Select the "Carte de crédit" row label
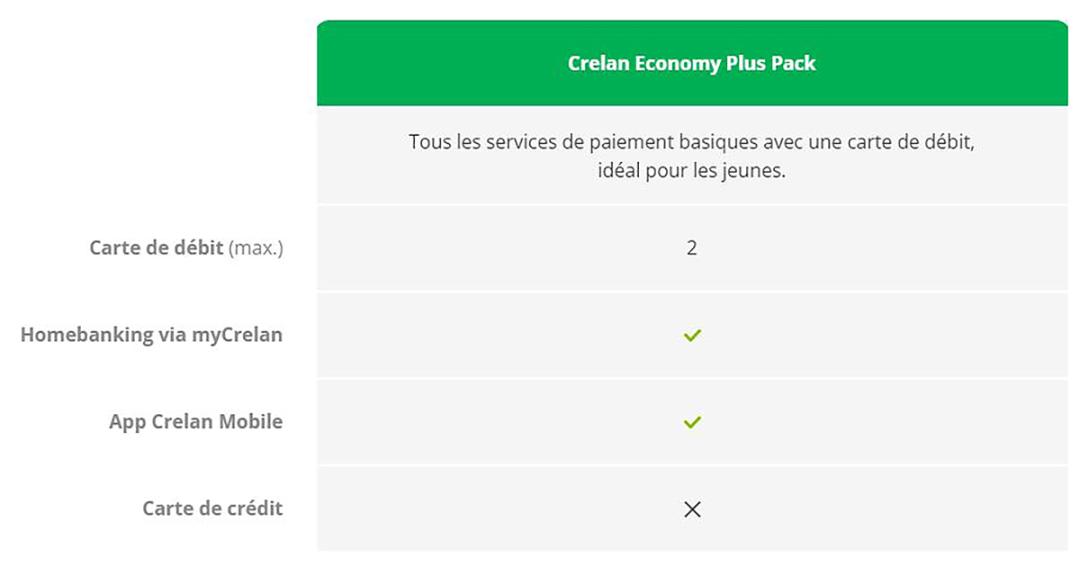The height and width of the screenshot is (576, 1080). (x=212, y=508)
